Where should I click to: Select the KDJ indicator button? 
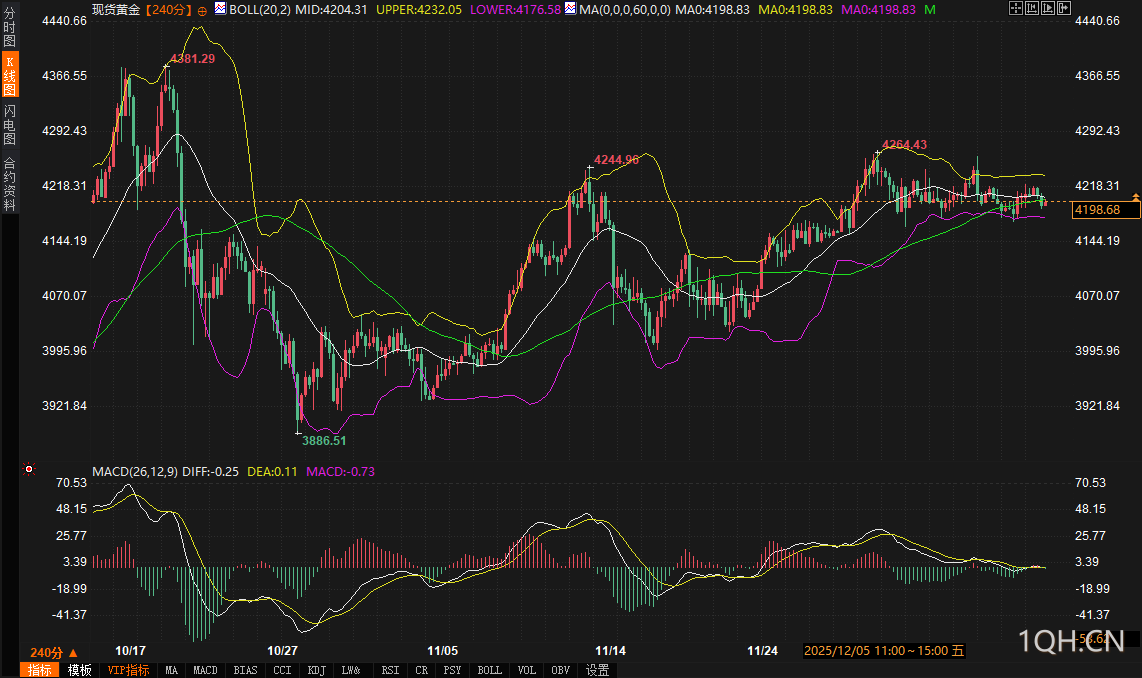(316, 670)
